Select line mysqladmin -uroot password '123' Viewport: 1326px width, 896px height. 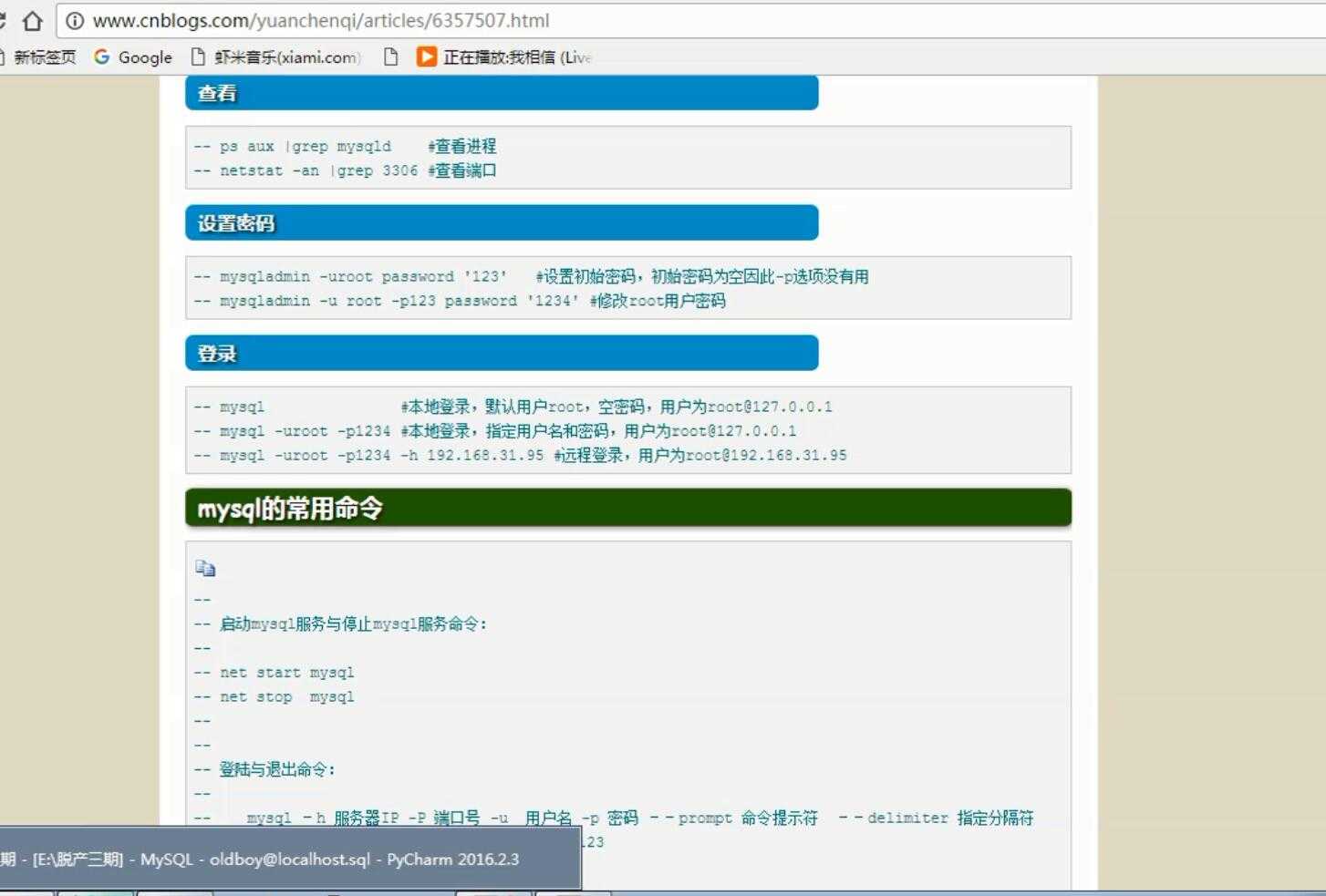tap(531, 276)
